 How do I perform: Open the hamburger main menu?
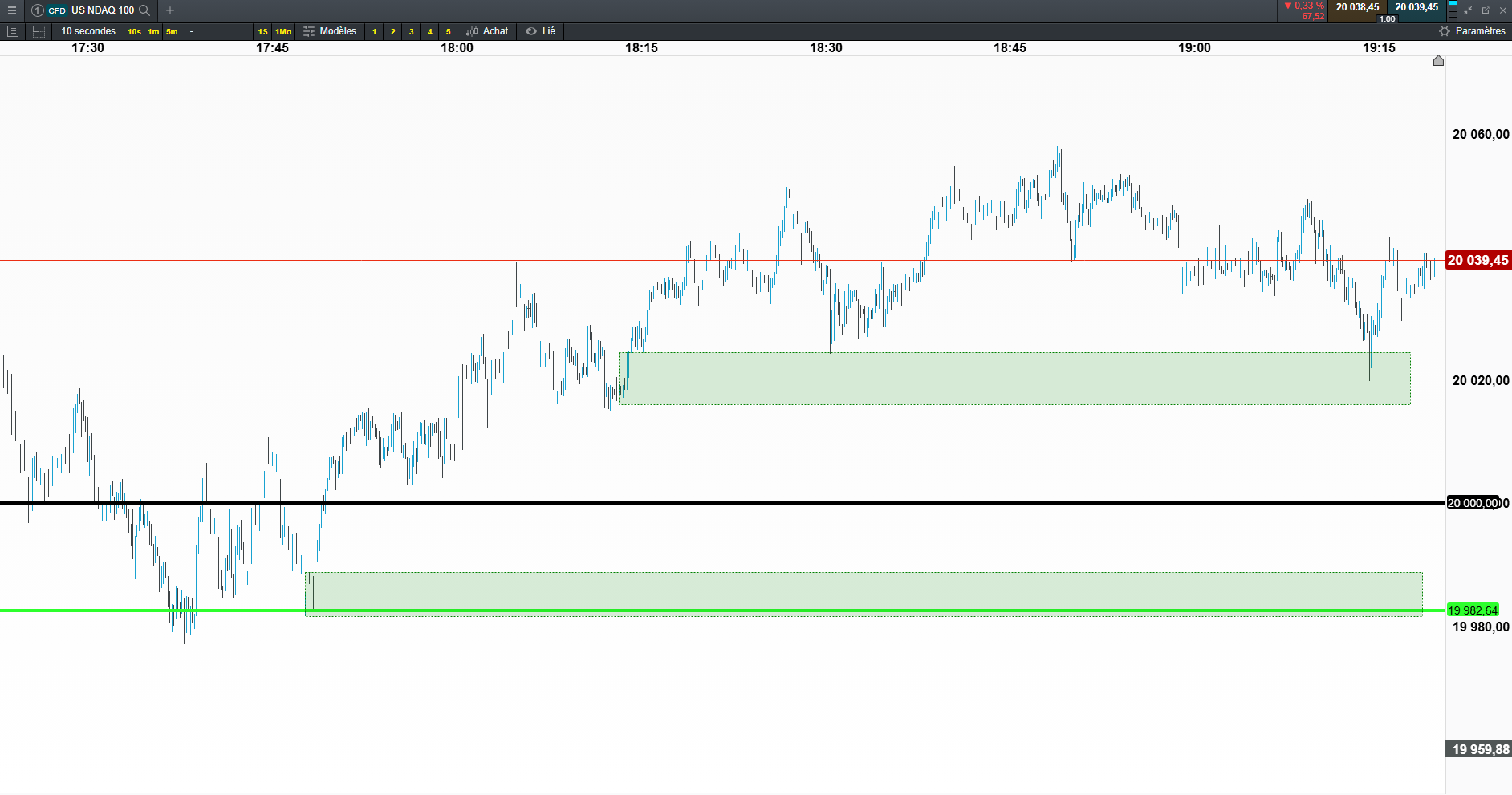point(12,10)
